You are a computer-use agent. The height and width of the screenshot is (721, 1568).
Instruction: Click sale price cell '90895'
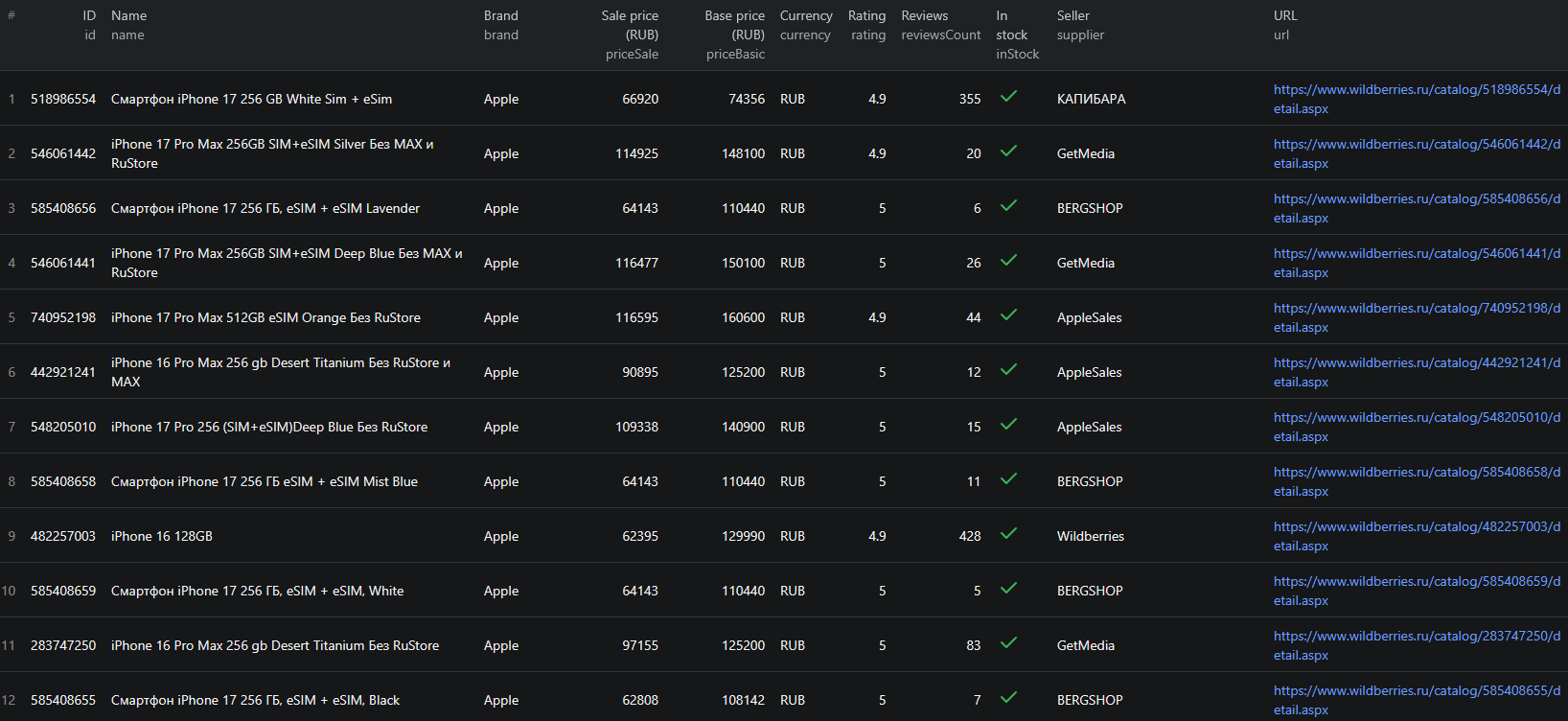point(640,372)
